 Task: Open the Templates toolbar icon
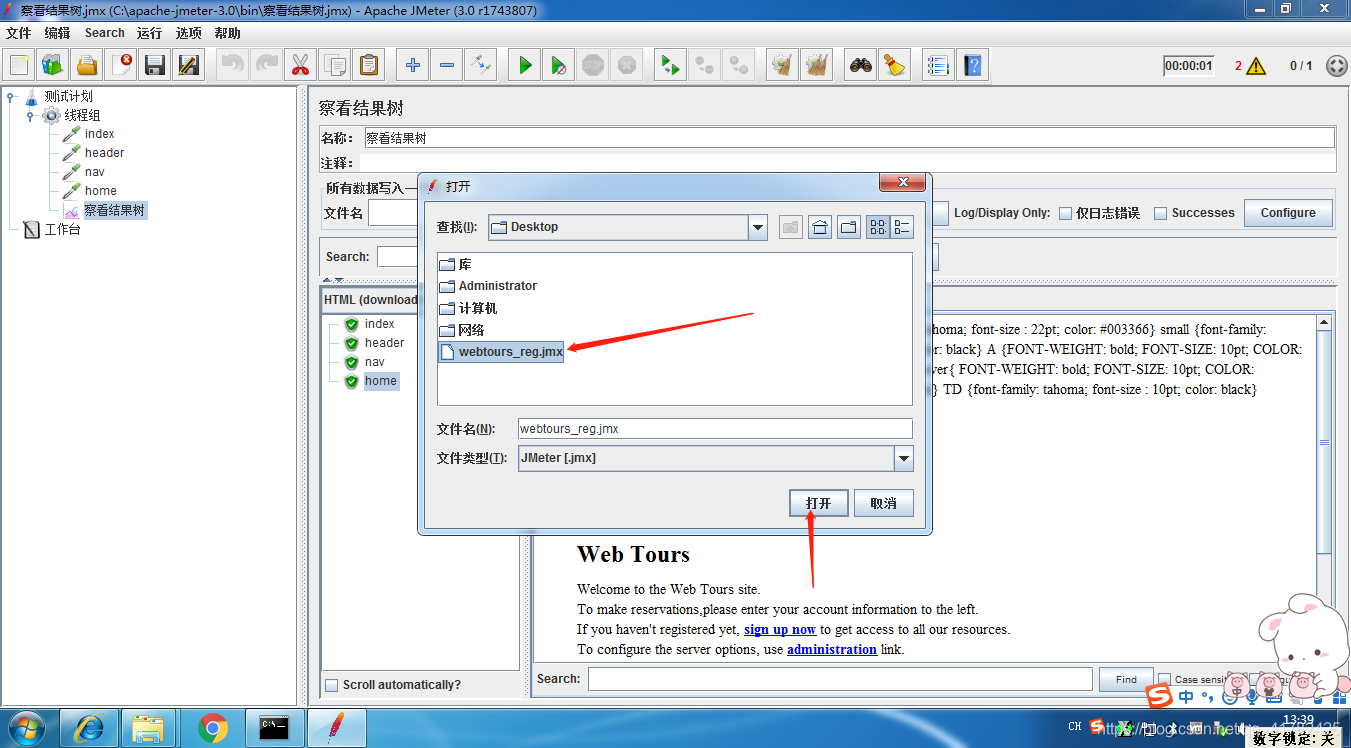pyautogui.click(x=53, y=66)
